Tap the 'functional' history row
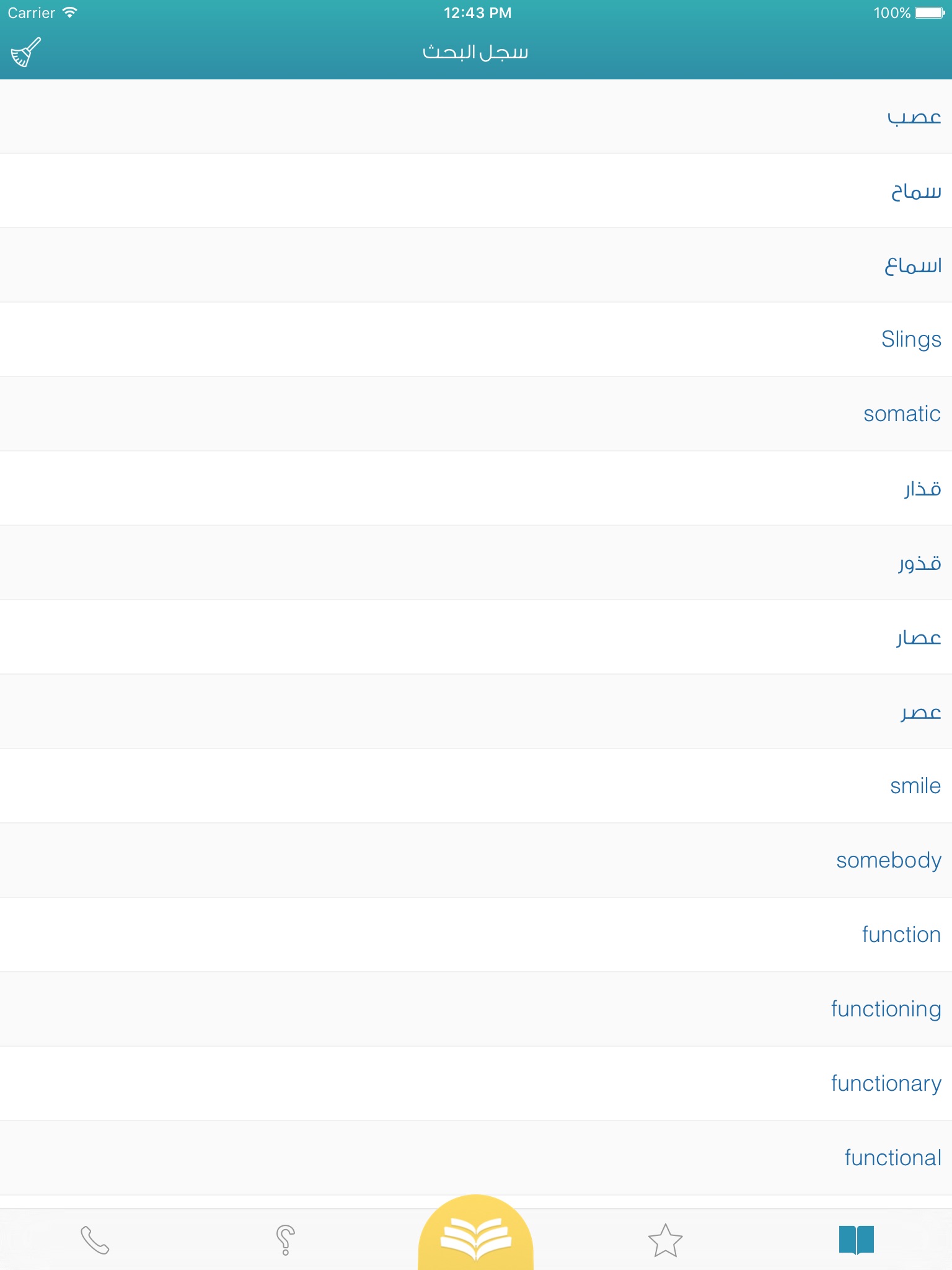The height and width of the screenshot is (1270, 952). [892, 1158]
